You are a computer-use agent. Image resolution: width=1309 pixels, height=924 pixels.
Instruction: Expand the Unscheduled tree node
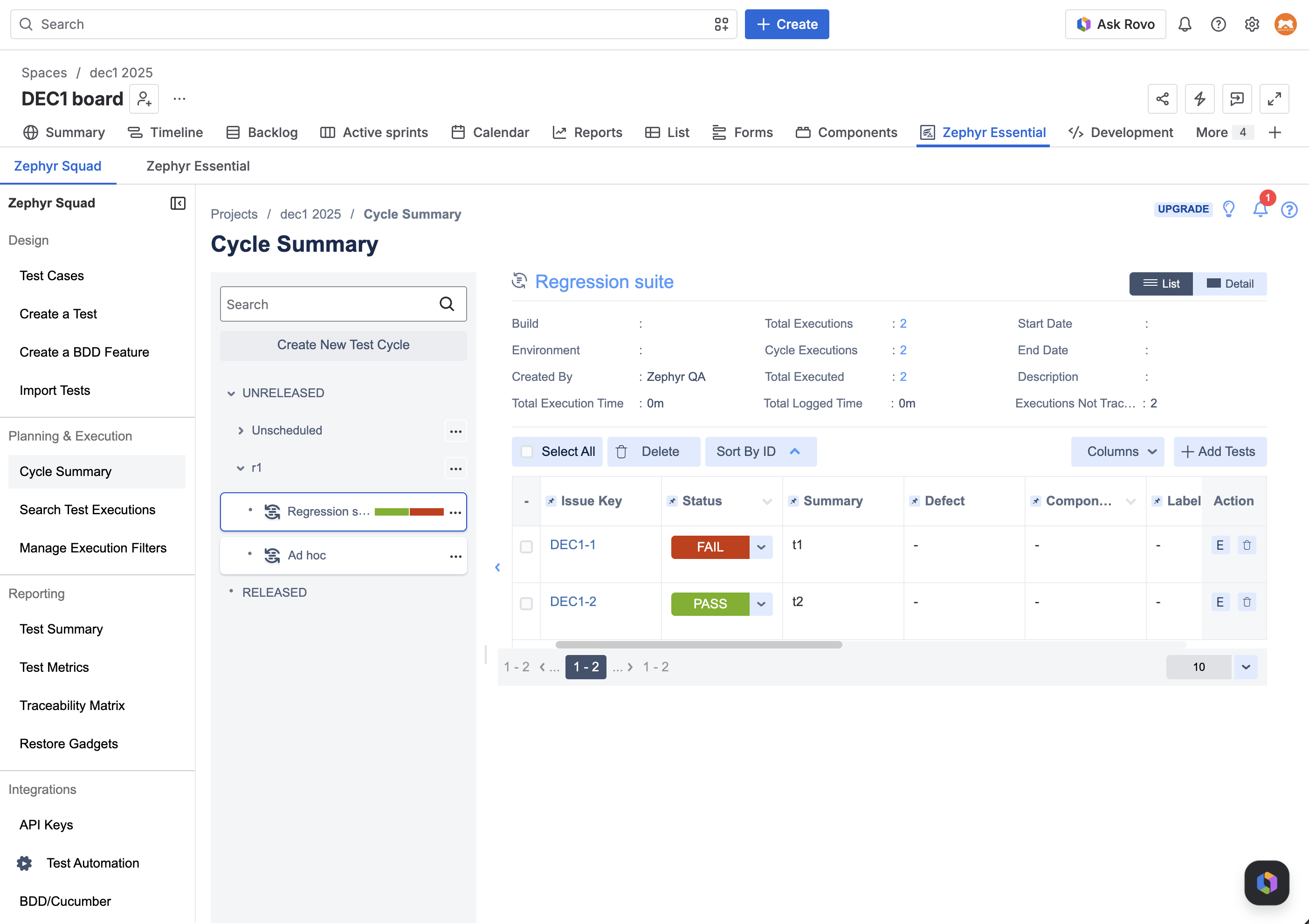(241, 430)
